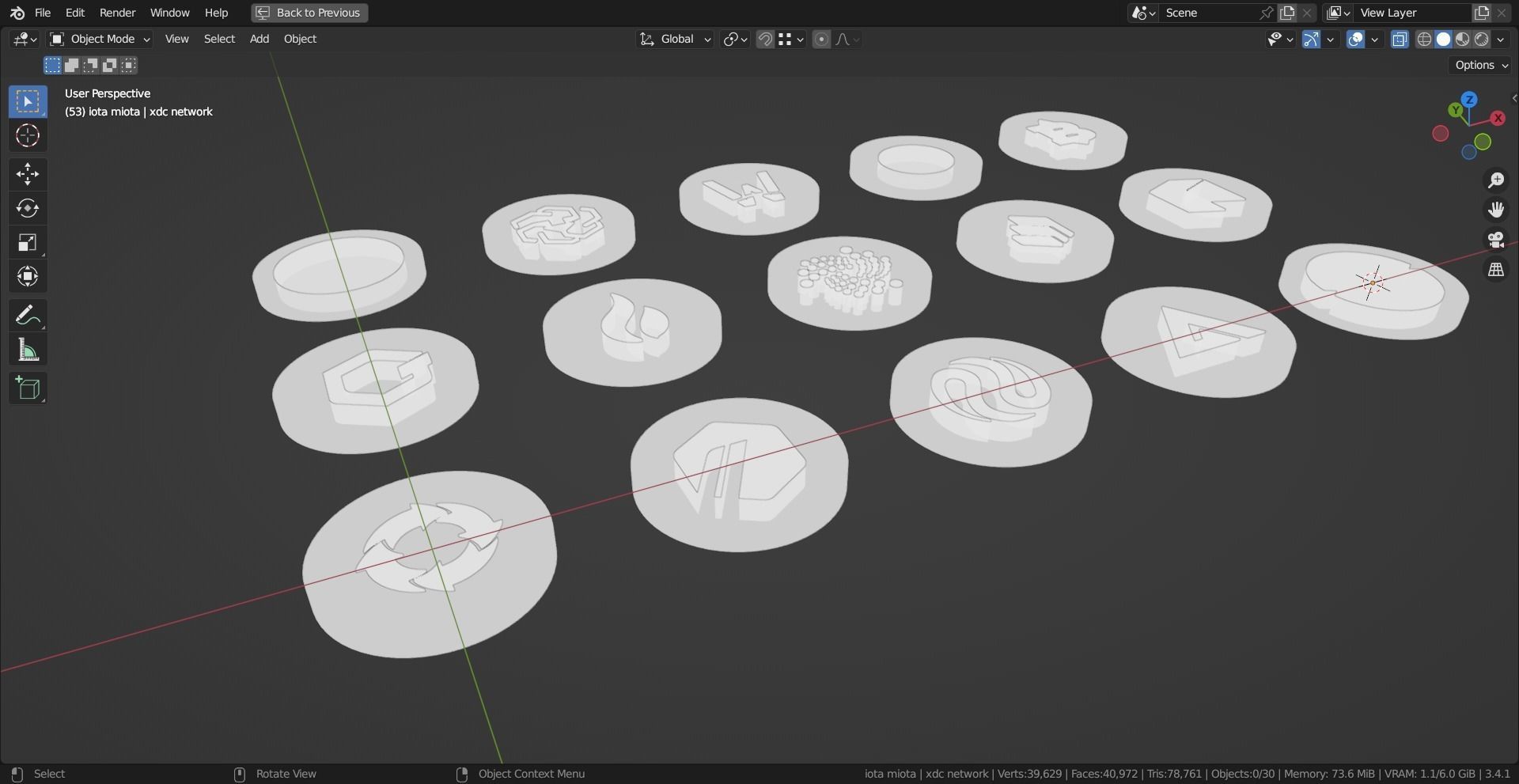Open the Options dropdown
Screen dimensions: 1519x784
(x=1482, y=65)
